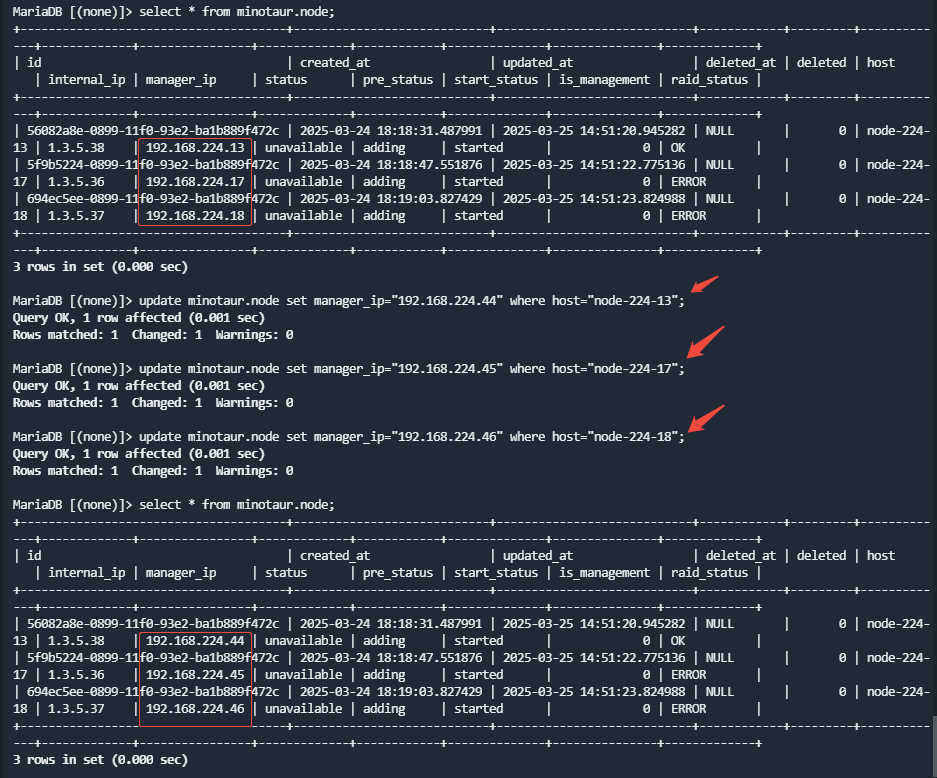Click Rows matched line under node-224-17 update
This screenshot has height=778, width=937.
click(153, 403)
